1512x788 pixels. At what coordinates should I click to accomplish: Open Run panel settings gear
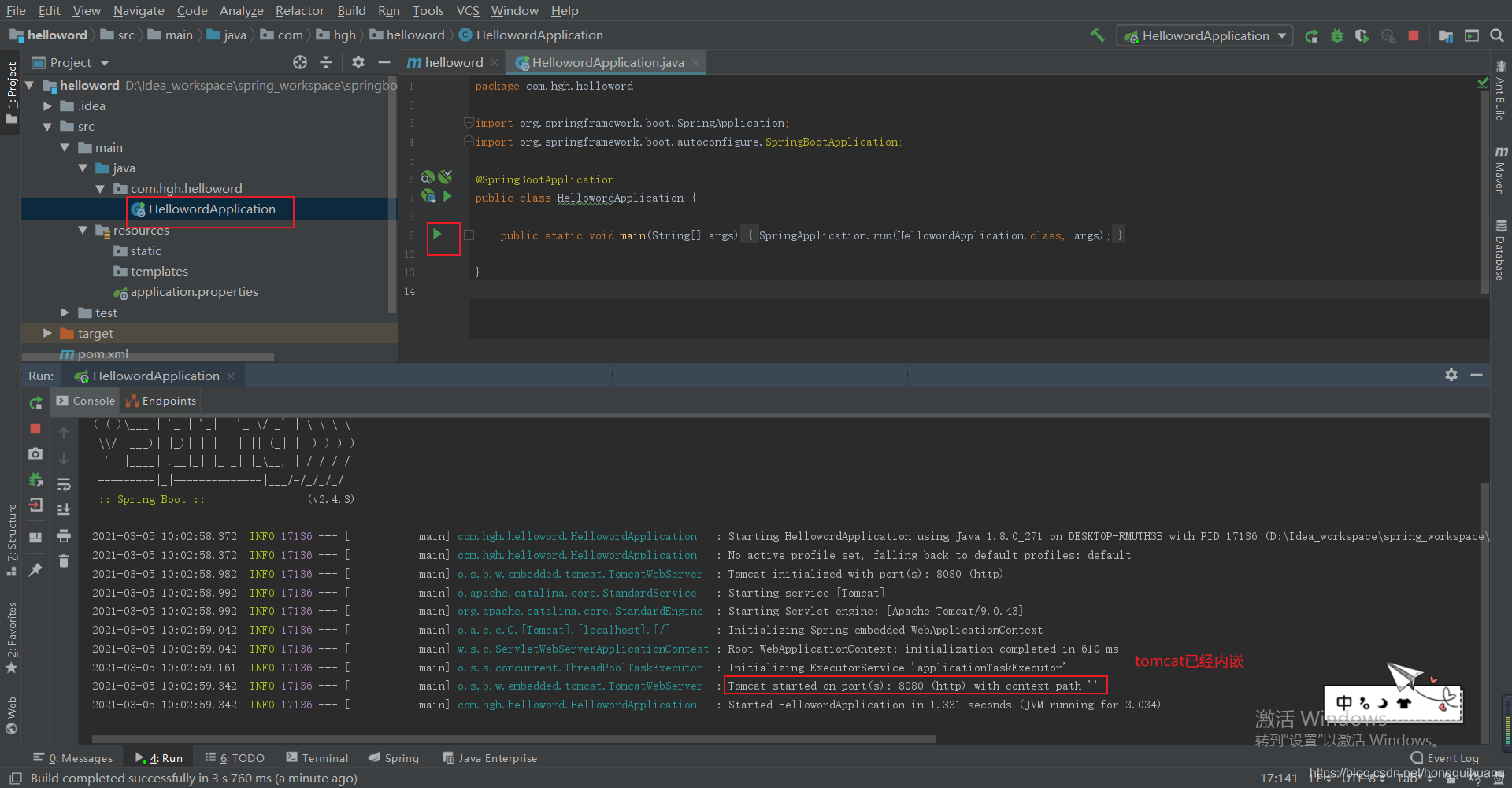point(1451,376)
